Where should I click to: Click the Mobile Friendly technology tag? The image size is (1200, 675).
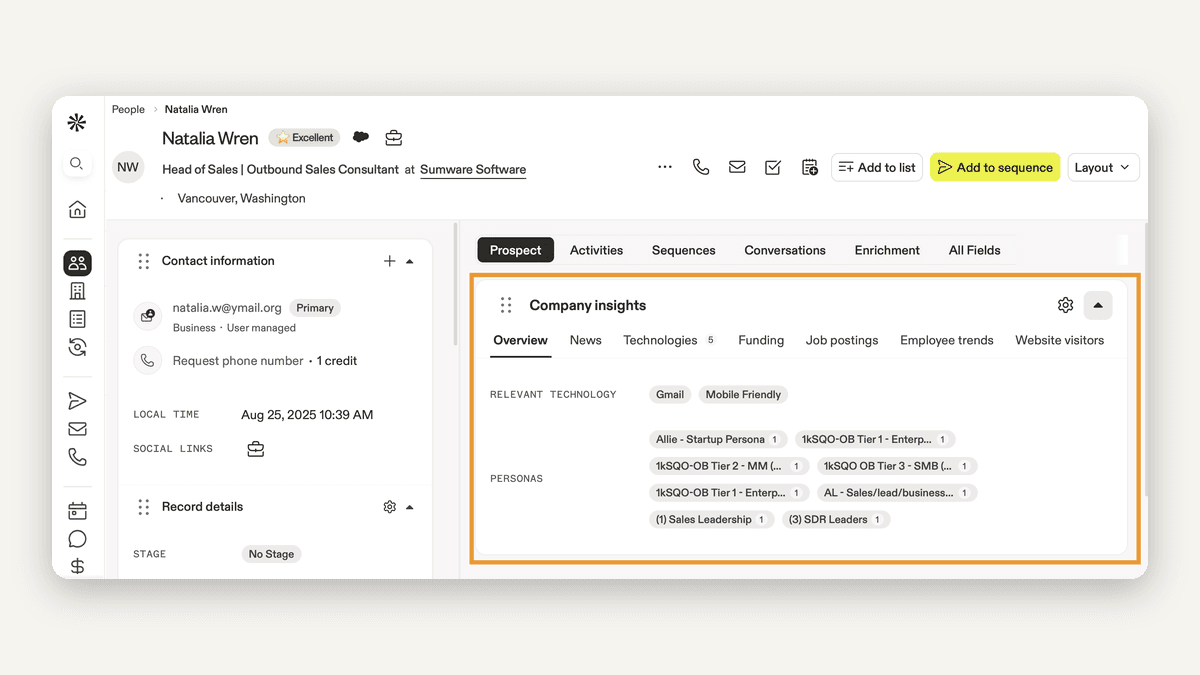point(743,395)
